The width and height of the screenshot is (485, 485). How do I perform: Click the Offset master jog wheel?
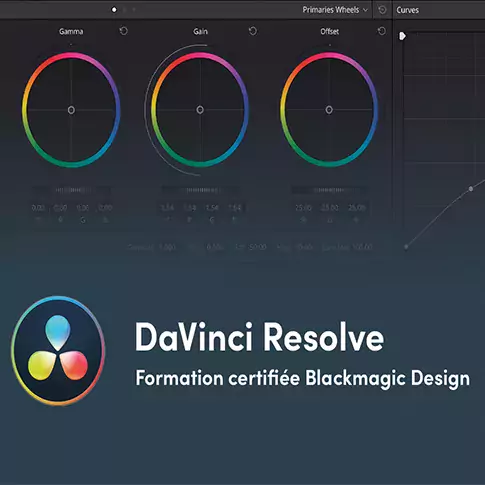click(x=329, y=190)
